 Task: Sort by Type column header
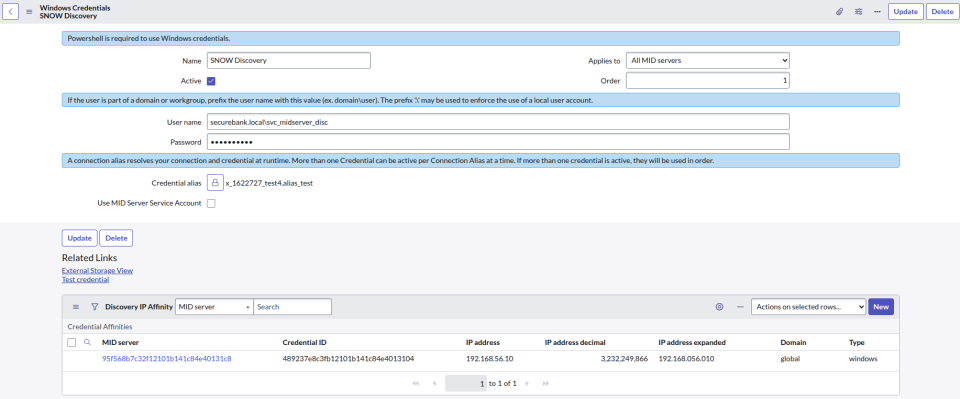click(x=857, y=343)
